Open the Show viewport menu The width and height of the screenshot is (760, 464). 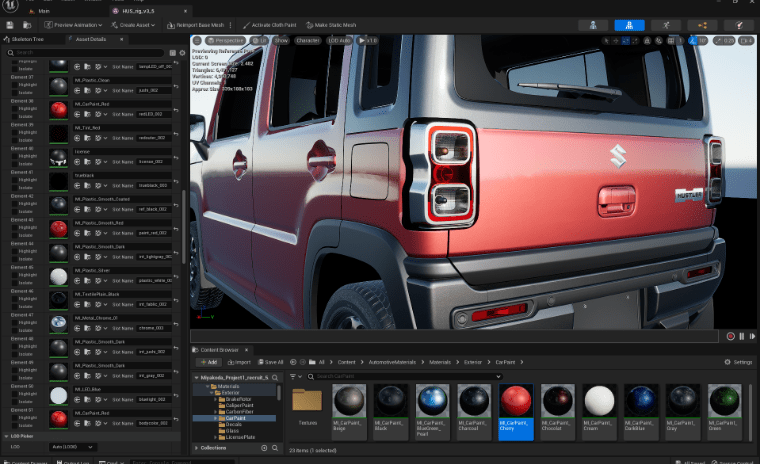click(x=281, y=41)
